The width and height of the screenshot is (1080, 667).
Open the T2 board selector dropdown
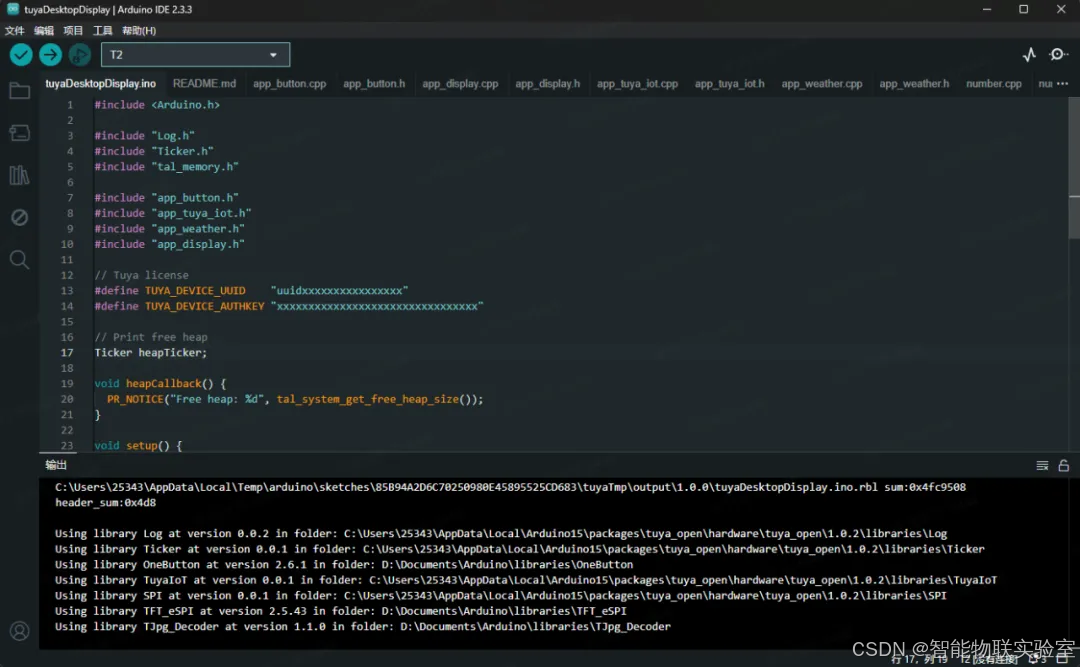click(x=195, y=54)
